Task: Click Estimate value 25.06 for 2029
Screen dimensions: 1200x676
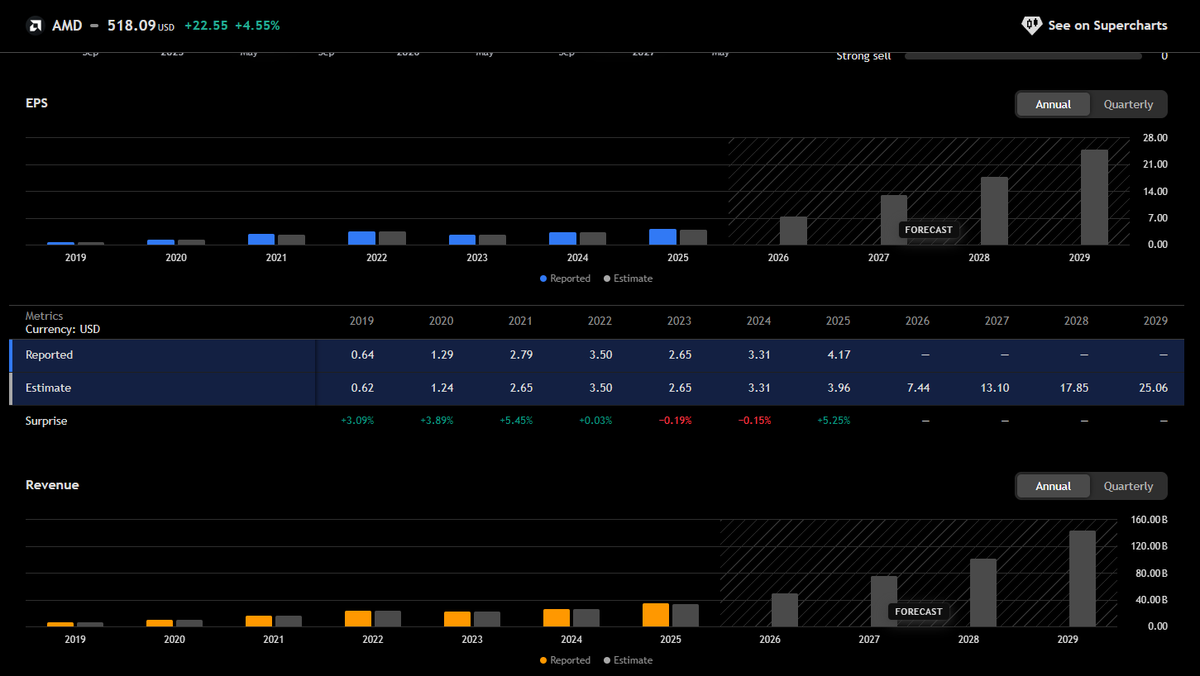Action: (x=1153, y=388)
